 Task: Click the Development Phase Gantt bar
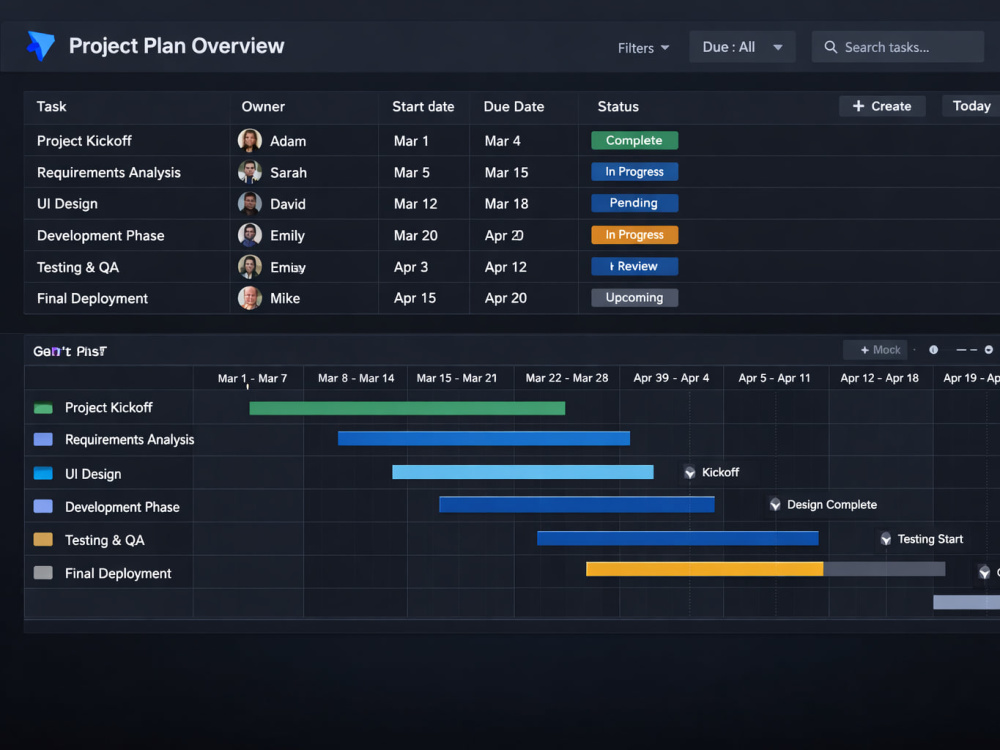tap(577, 504)
